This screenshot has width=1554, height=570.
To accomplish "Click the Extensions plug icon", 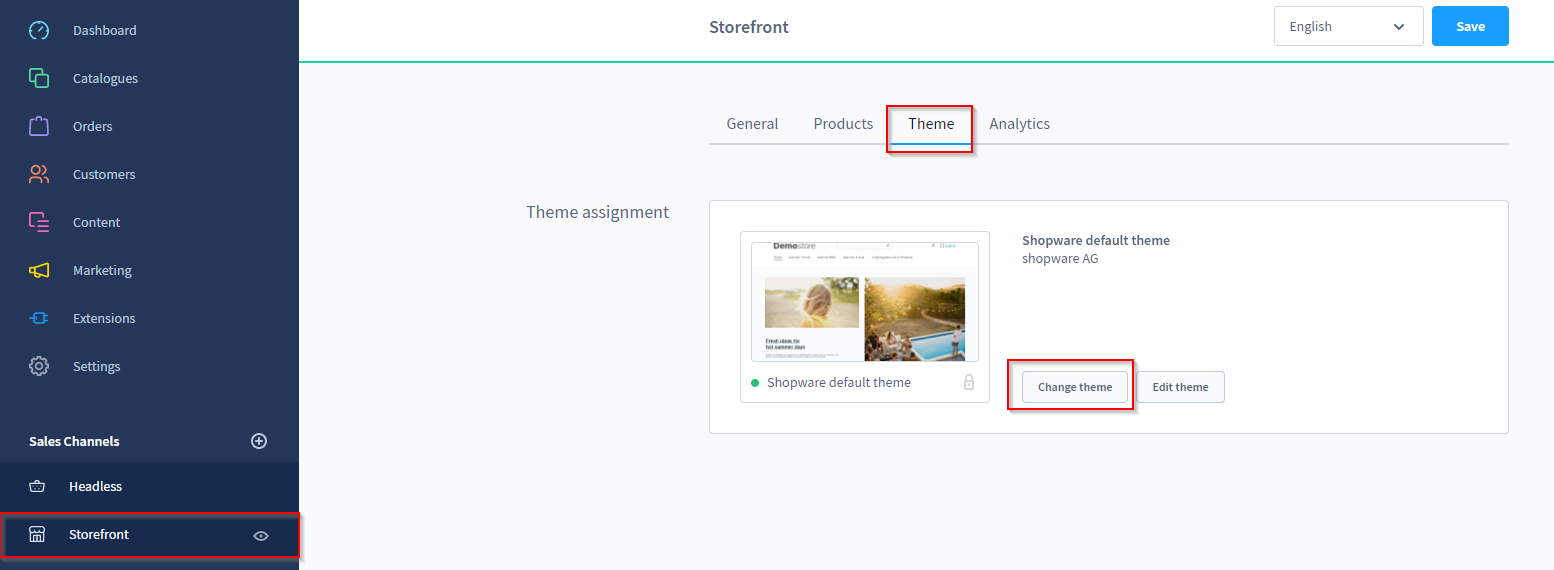I will (x=39, y=318).
